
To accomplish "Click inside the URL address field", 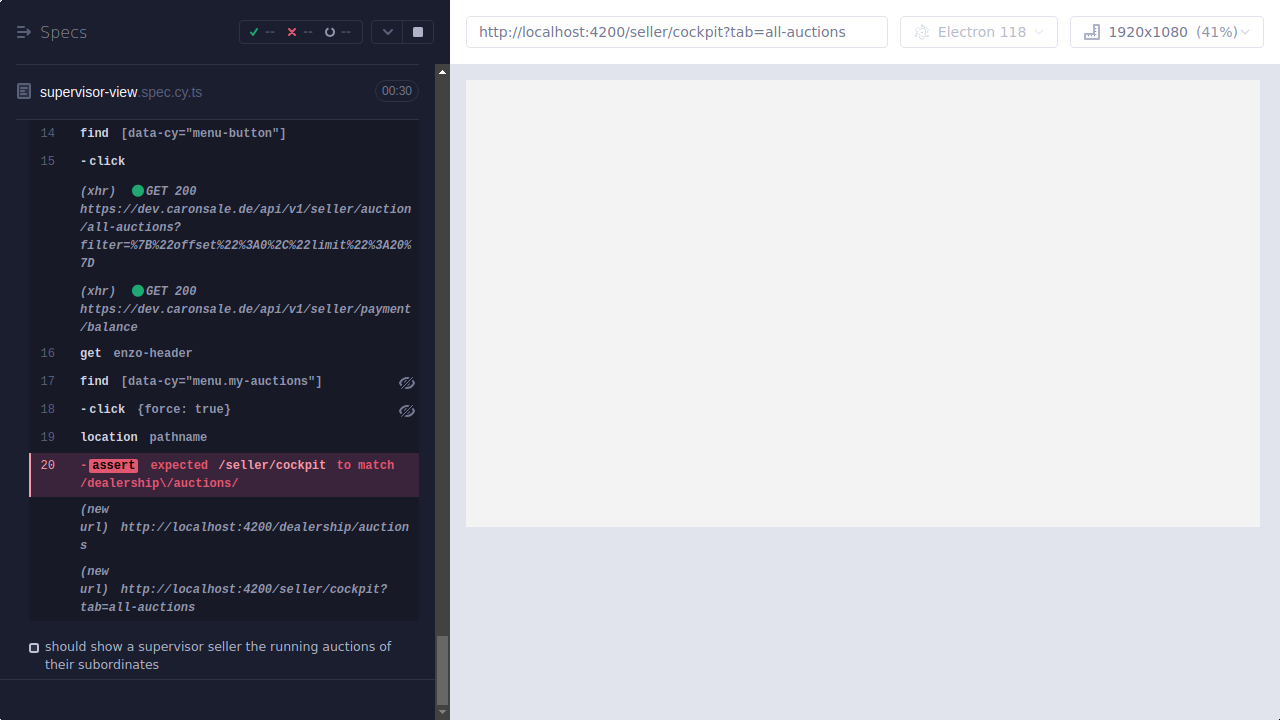I will [676, 31].
